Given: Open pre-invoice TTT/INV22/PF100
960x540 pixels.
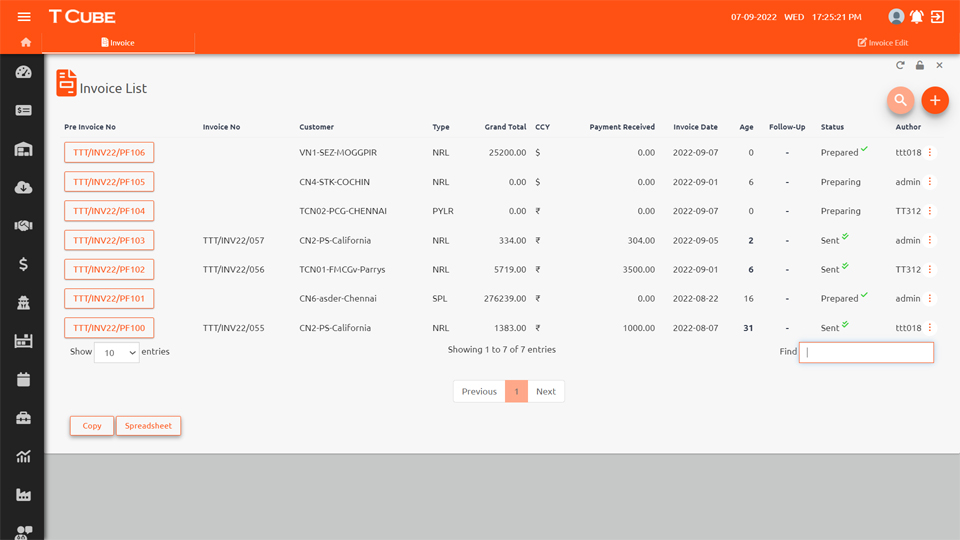Looking at the screenshot, I should [109, 328].
